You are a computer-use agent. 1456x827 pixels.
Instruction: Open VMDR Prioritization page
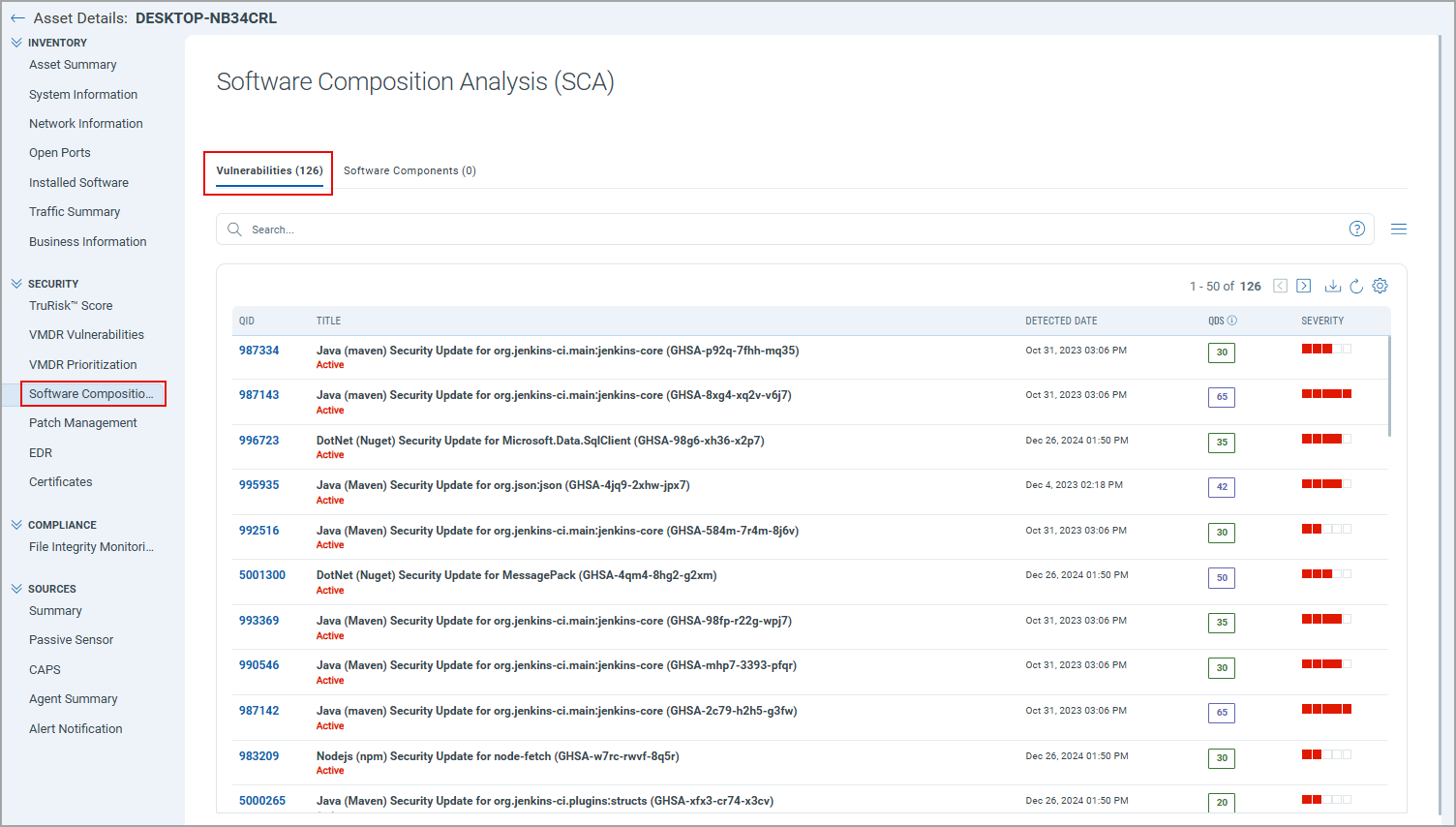83,365
